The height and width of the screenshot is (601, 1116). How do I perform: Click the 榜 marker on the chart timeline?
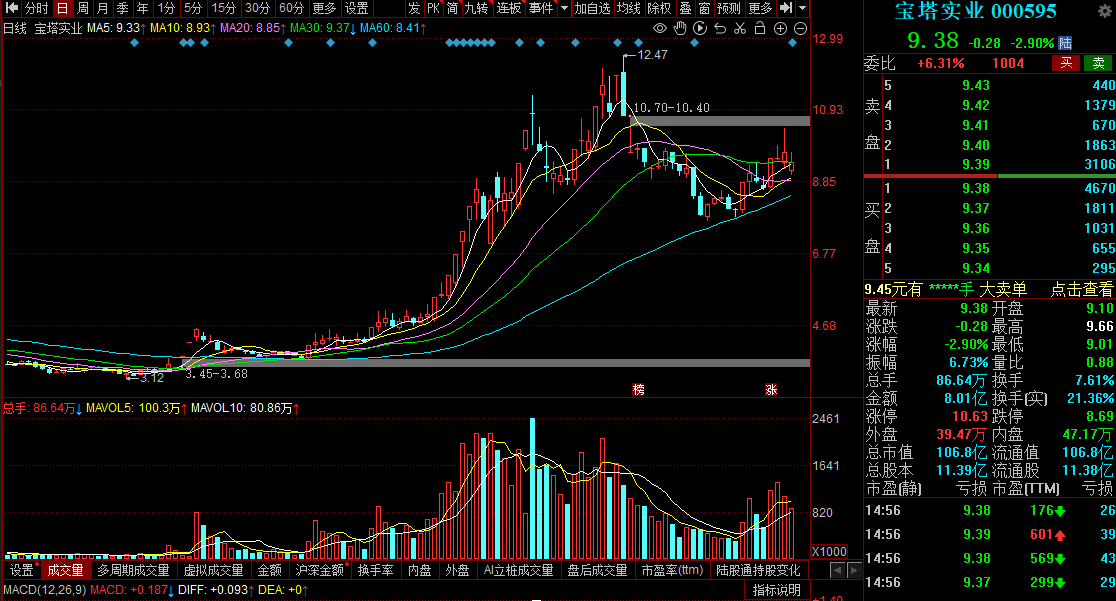[x=638, y=388]
